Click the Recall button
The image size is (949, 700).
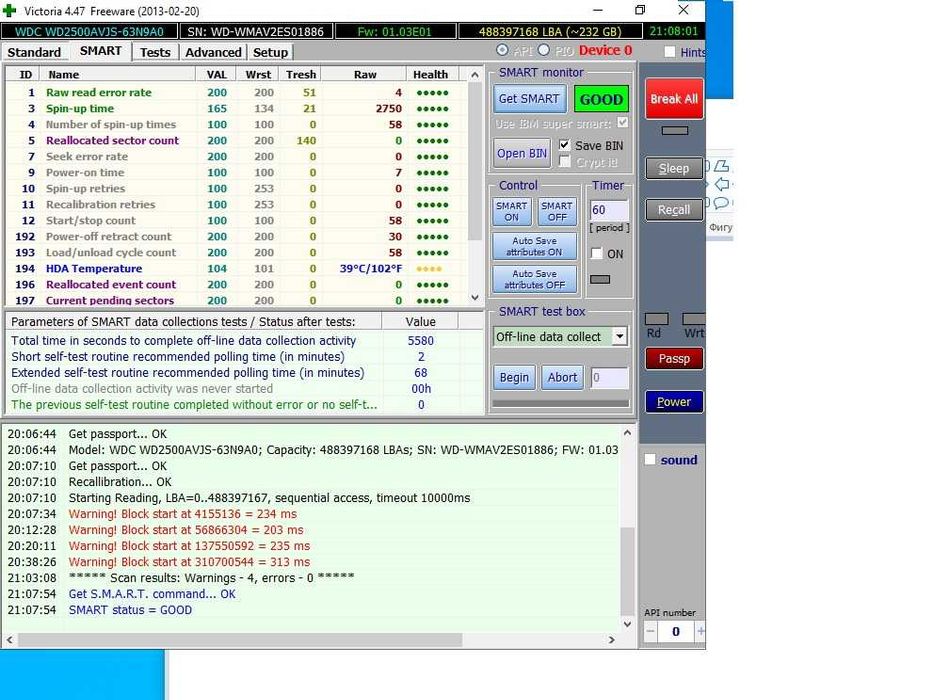point(674,210)
